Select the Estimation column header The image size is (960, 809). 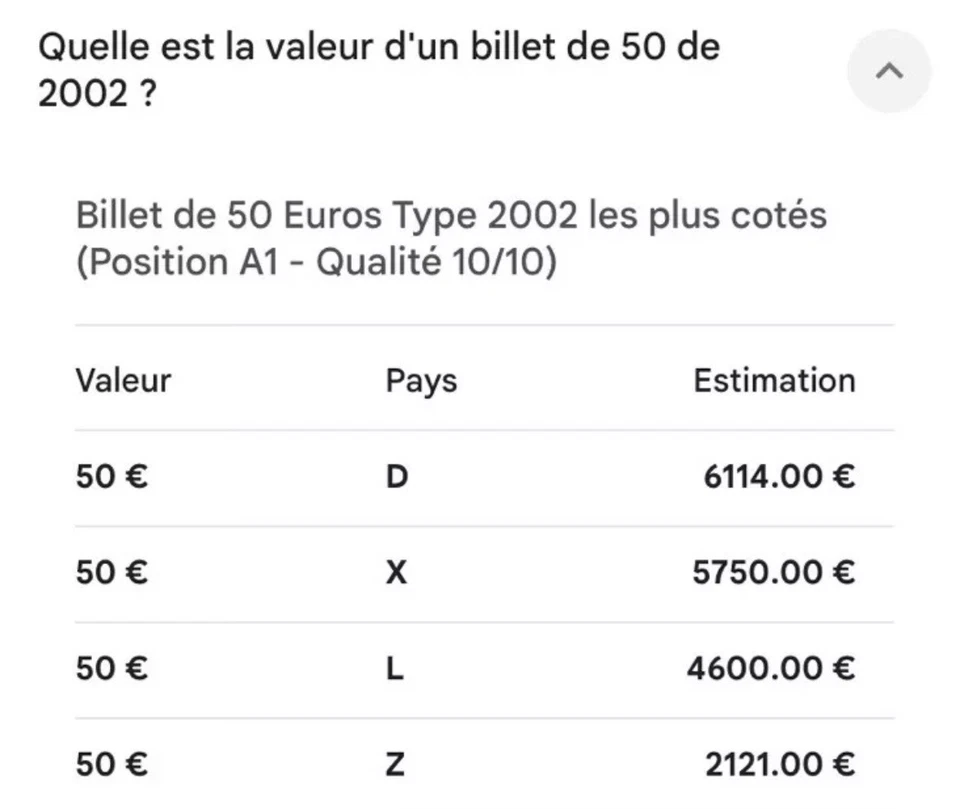[774, 380]
